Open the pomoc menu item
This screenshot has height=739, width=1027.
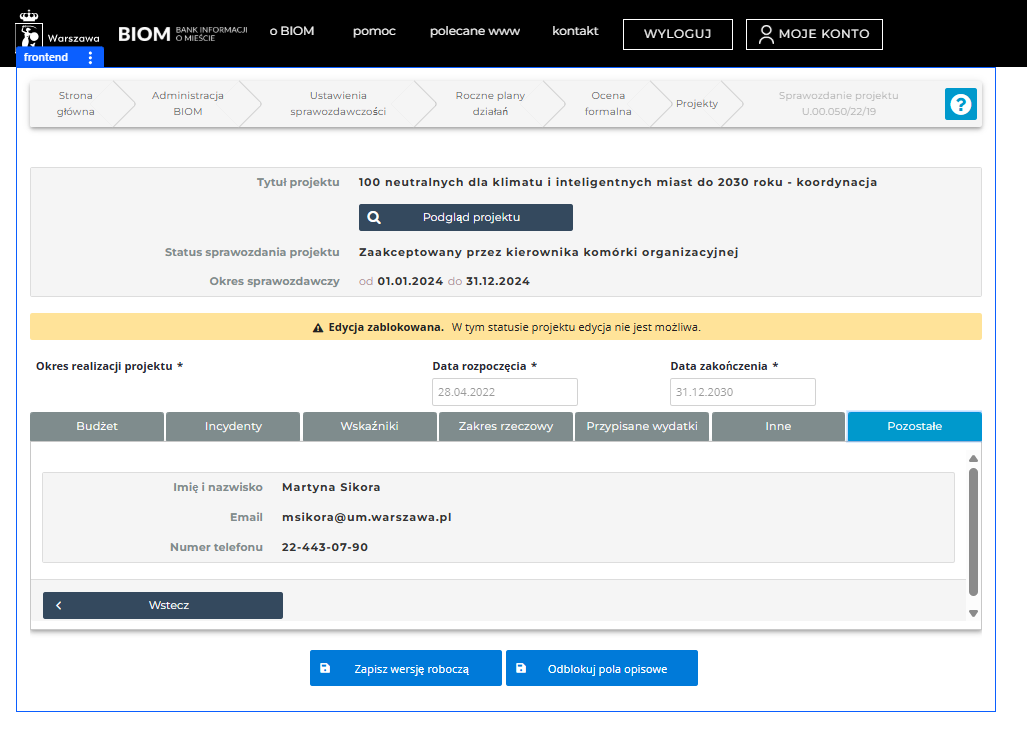pos(374,31)
